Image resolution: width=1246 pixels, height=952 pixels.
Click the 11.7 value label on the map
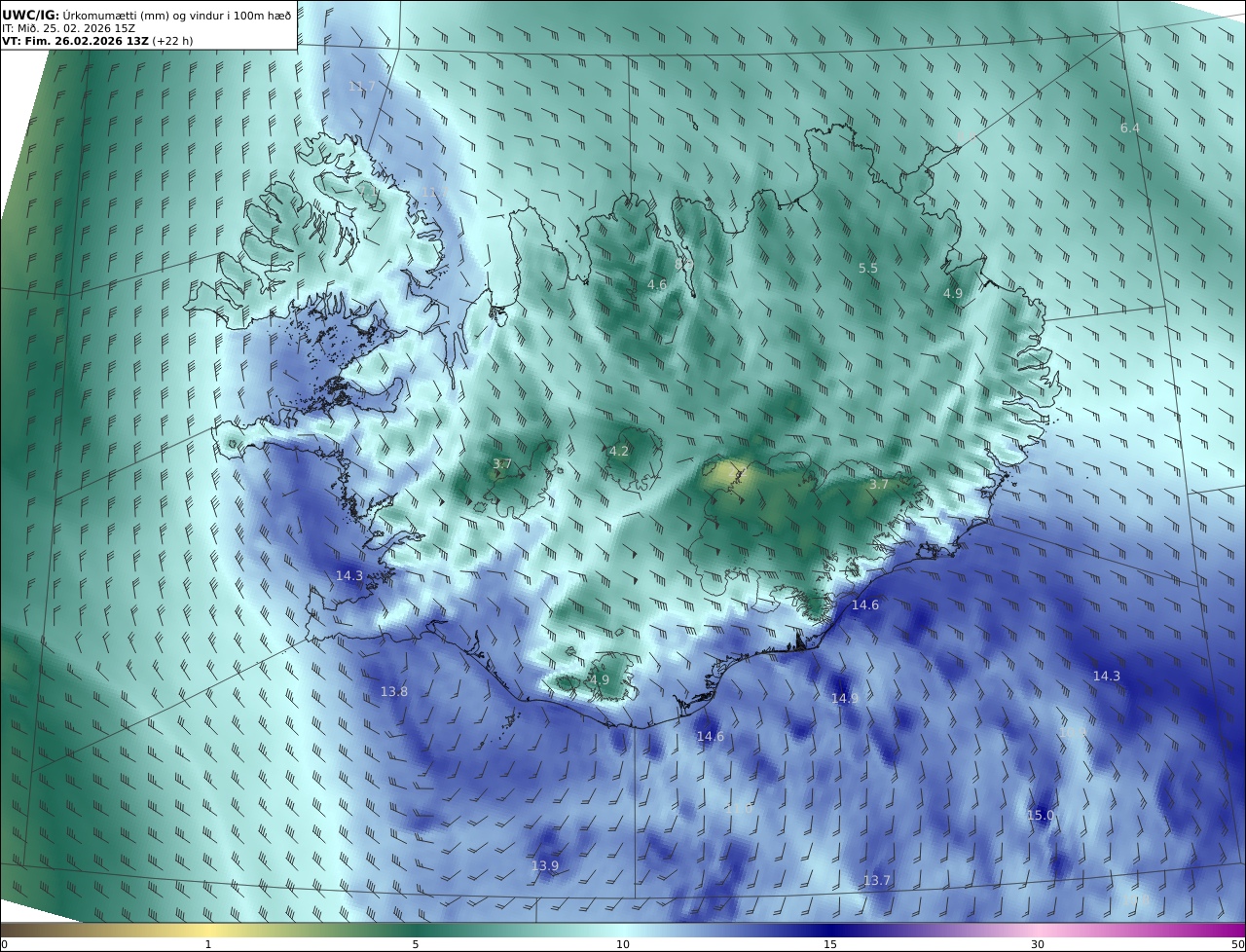[362, 87]
